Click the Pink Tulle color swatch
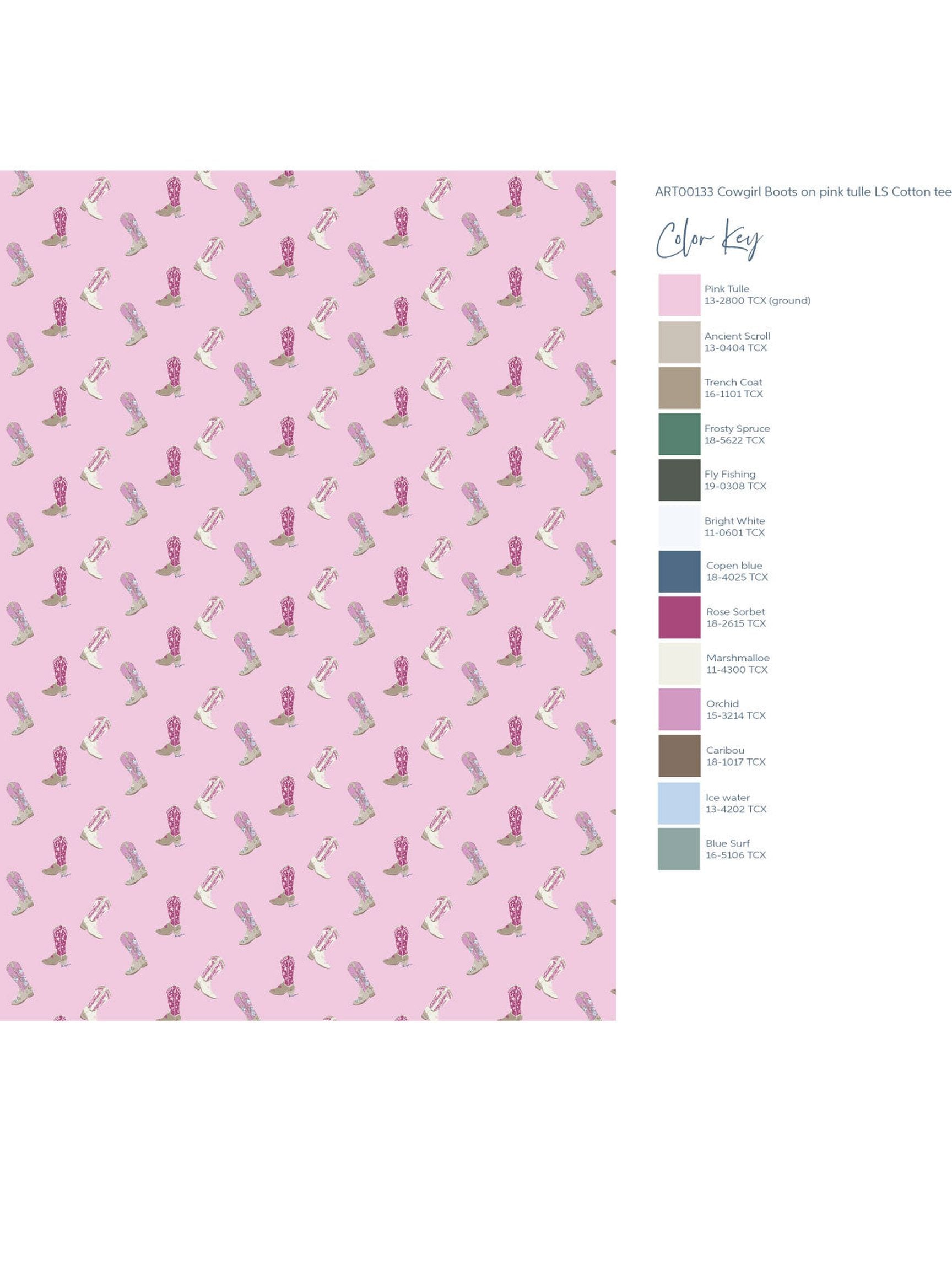Viewport: 952px width, 1270px height. [x=679, y=295]
